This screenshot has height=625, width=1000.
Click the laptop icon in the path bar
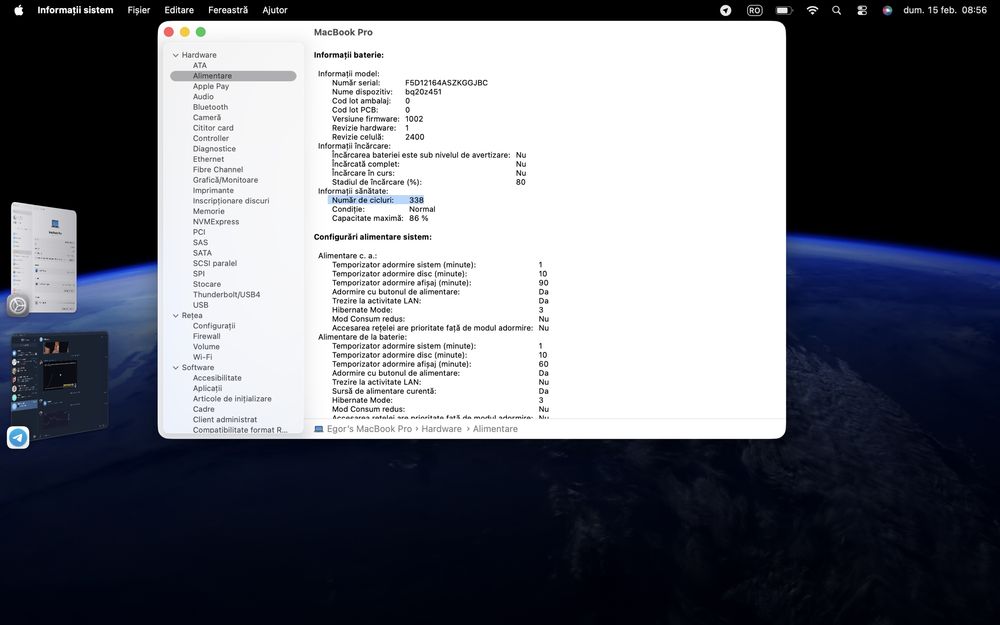pos(319,429)
